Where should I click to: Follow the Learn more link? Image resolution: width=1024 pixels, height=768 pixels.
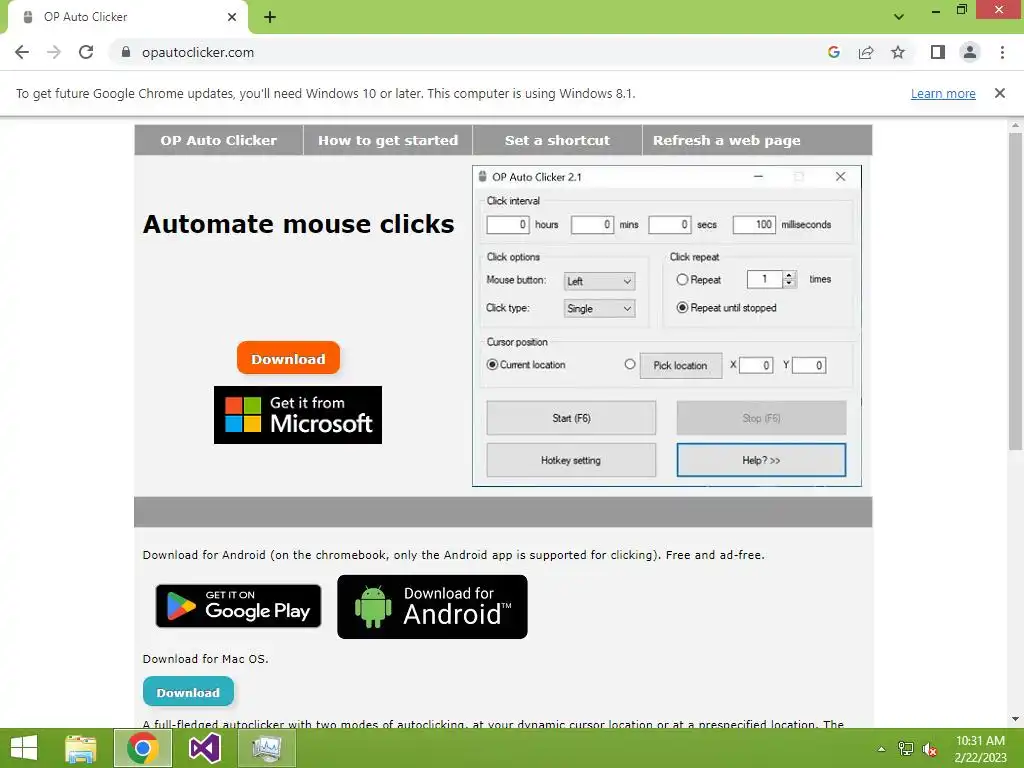[943, 93]
